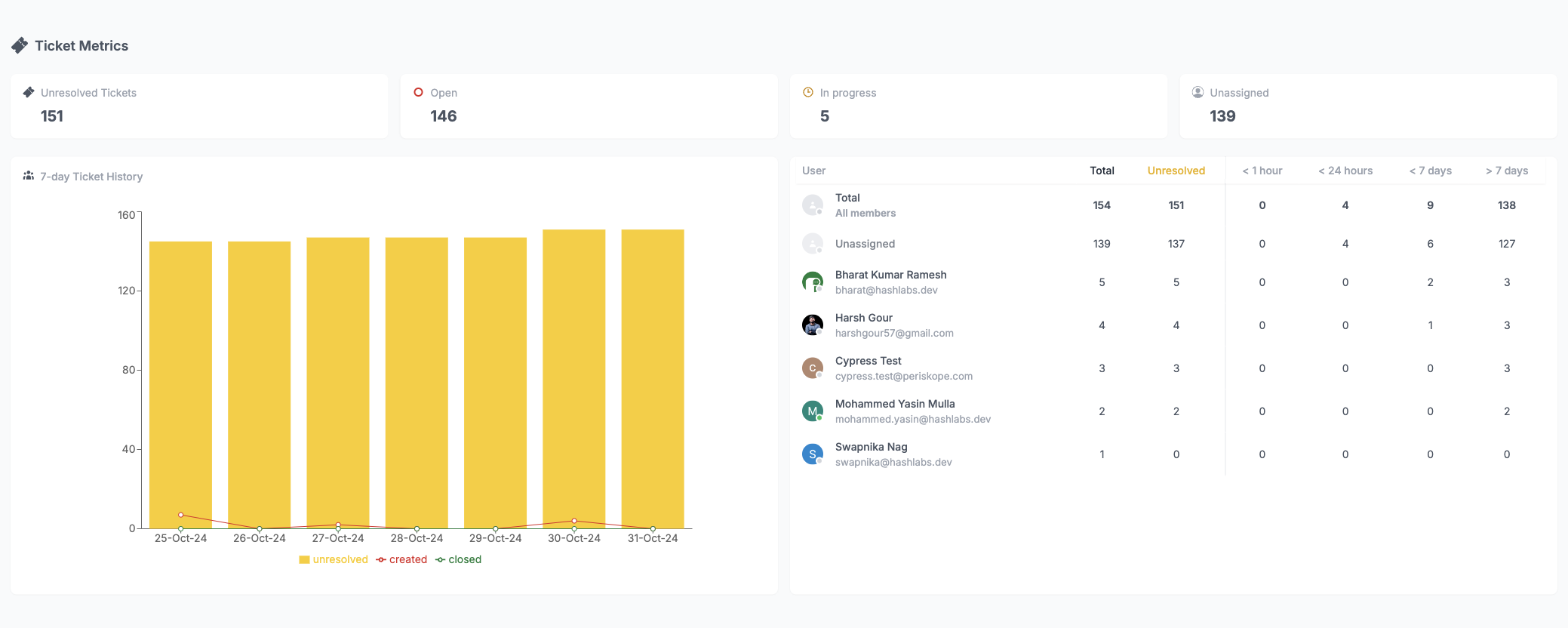Image resolution: width=1568 pixels, height=628 pixels.
Task: Click the 154 total tickets value
Action: 1102,205
